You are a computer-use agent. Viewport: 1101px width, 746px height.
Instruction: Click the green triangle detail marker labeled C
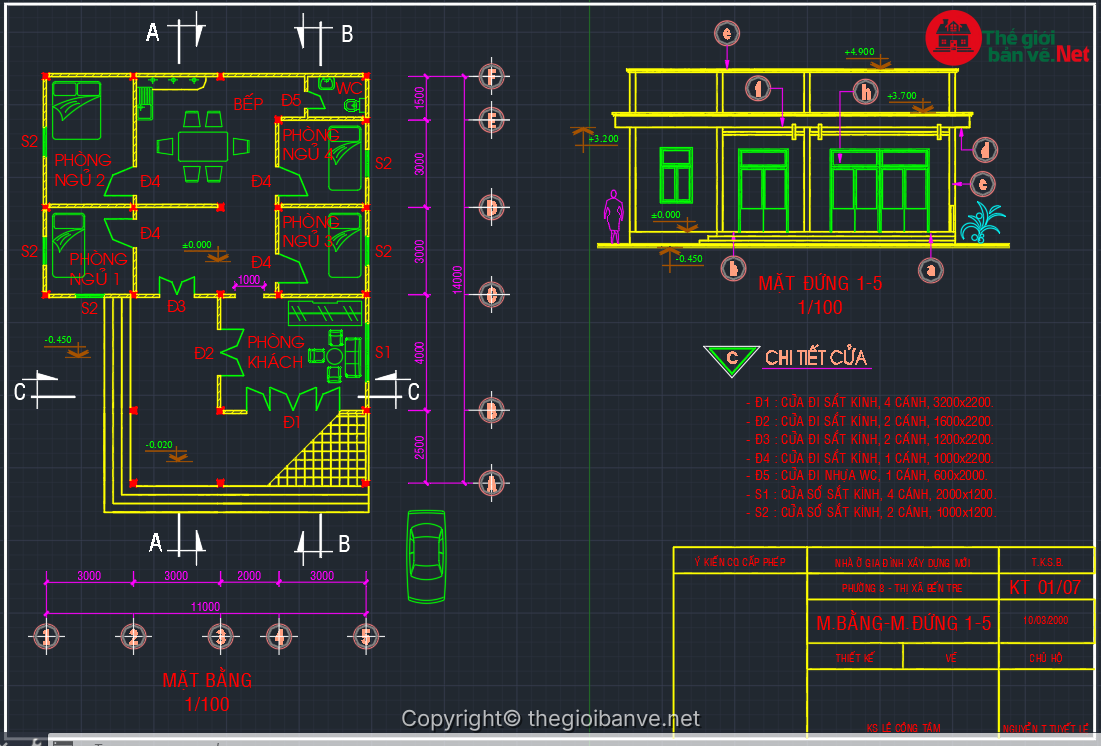pos(732,358)
